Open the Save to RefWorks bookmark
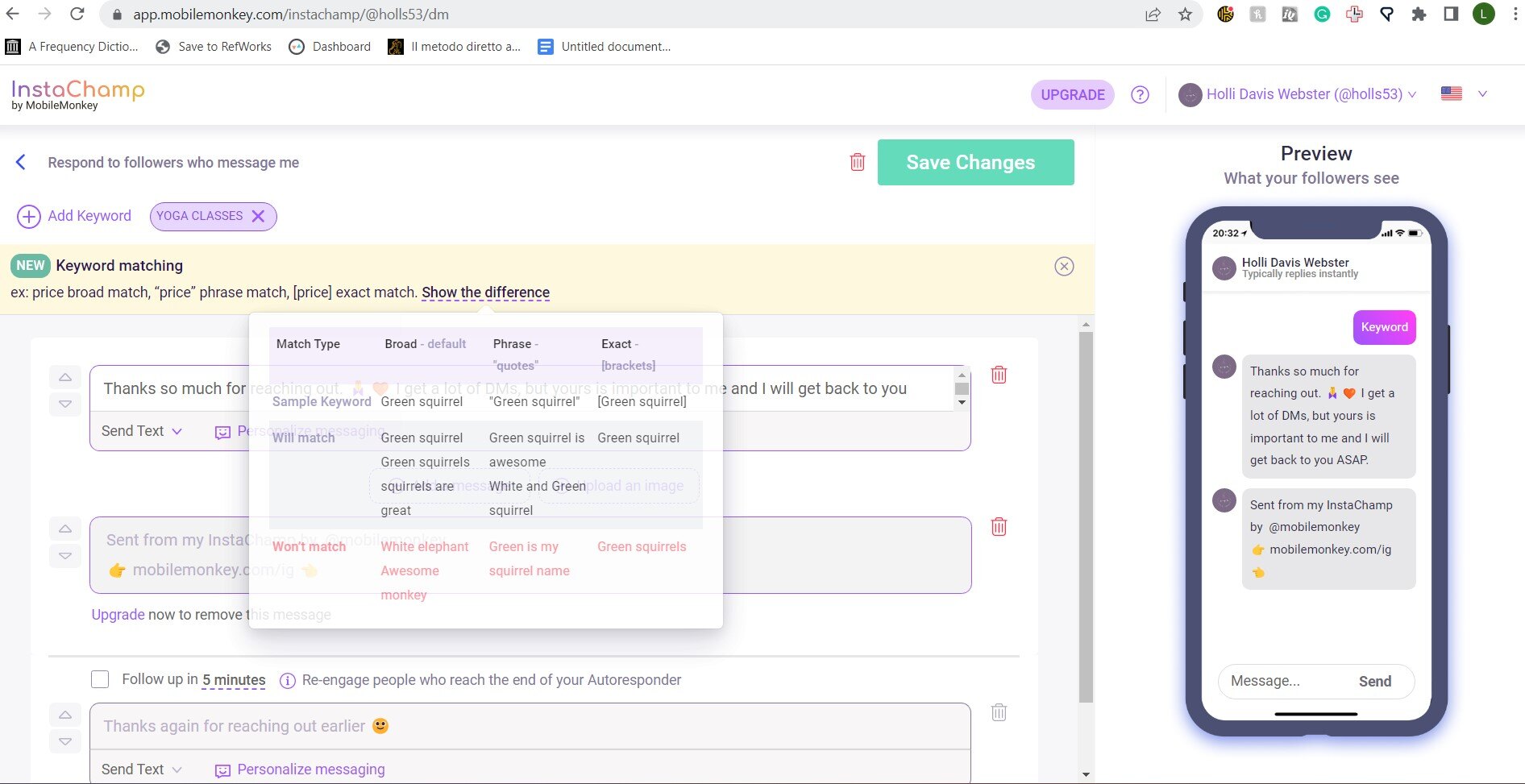 point(214,47)
